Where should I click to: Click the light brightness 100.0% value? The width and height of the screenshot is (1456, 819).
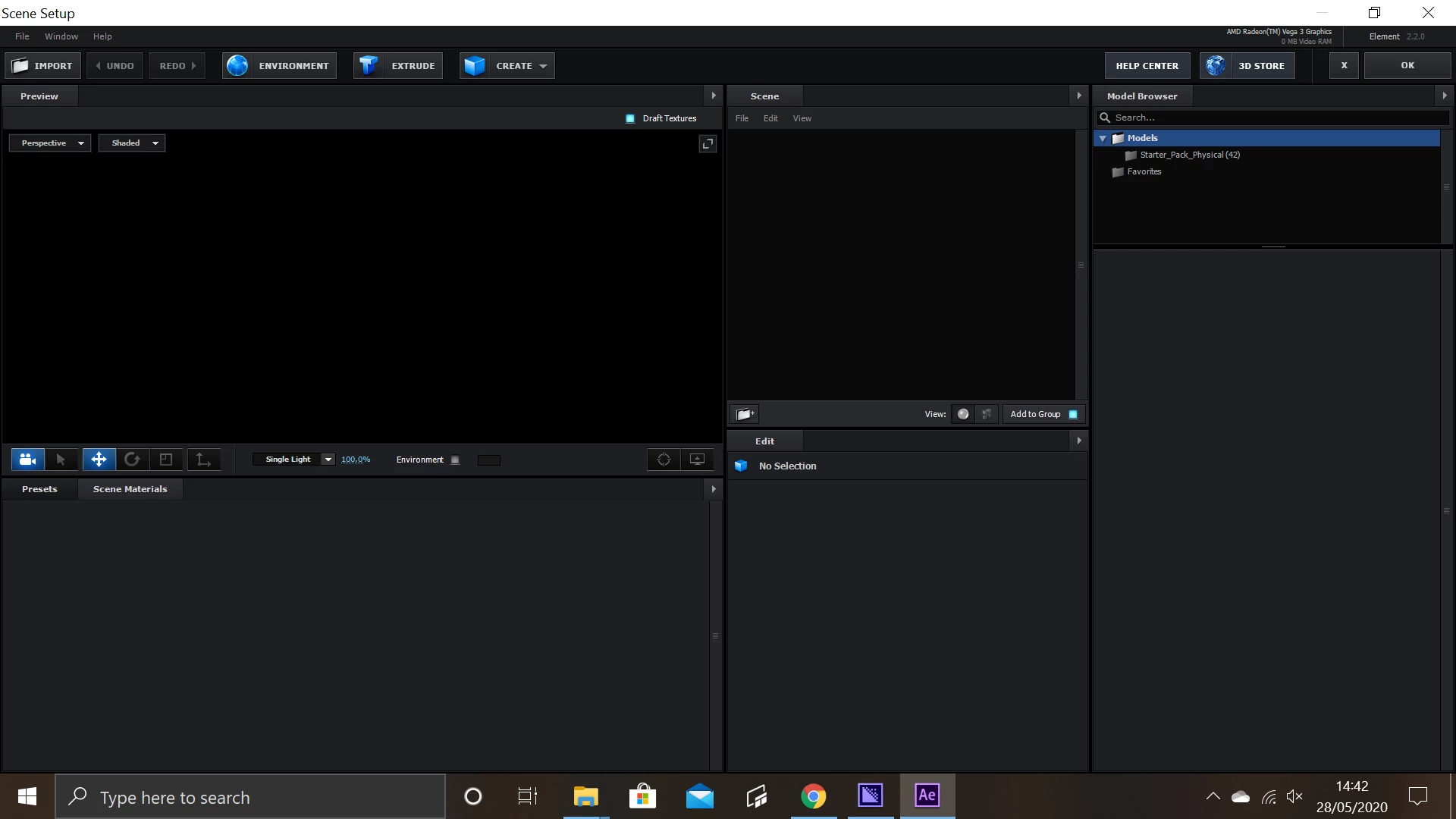pyautogui.click(x=356, y=460)
